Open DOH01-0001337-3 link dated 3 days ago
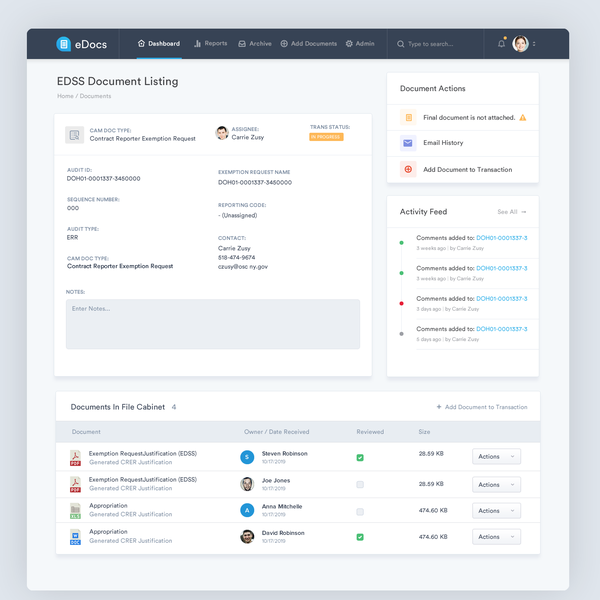This screenshot has height=600, width=600. coord(502,298)
